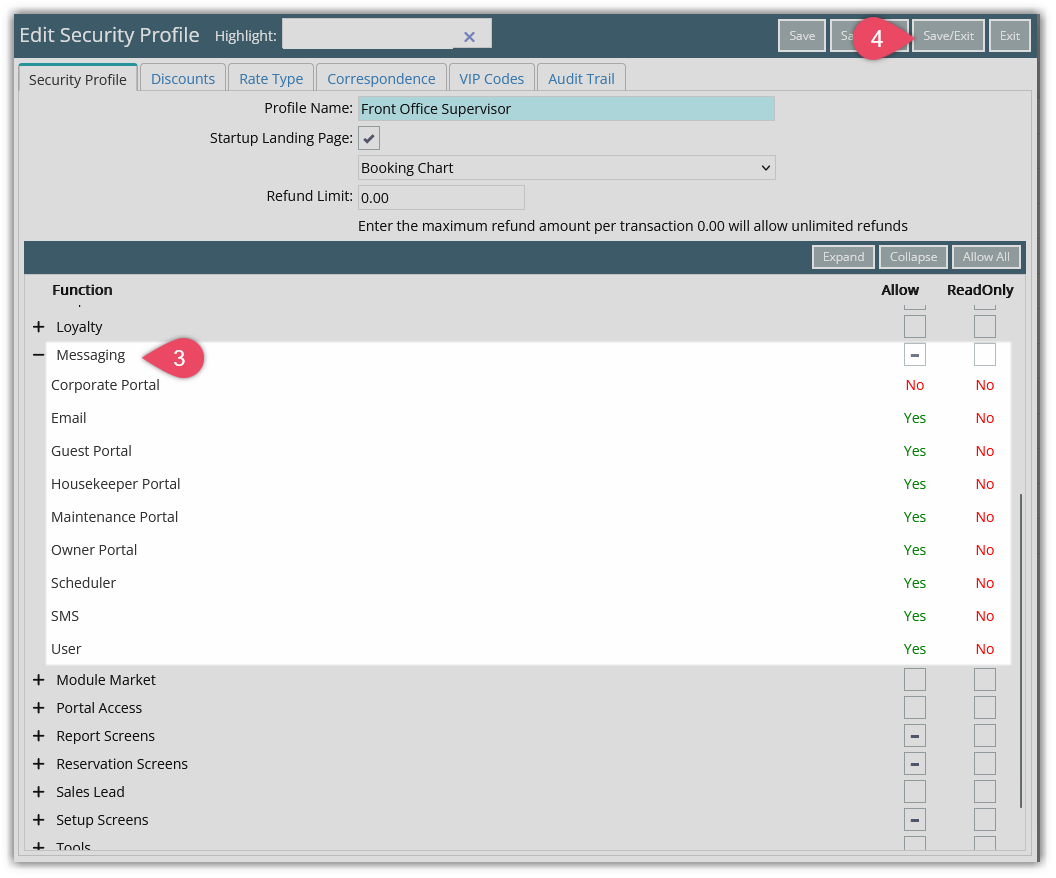
Task: Toggle ReadOnly checkbox for Messaging
Action: point(985,355)
